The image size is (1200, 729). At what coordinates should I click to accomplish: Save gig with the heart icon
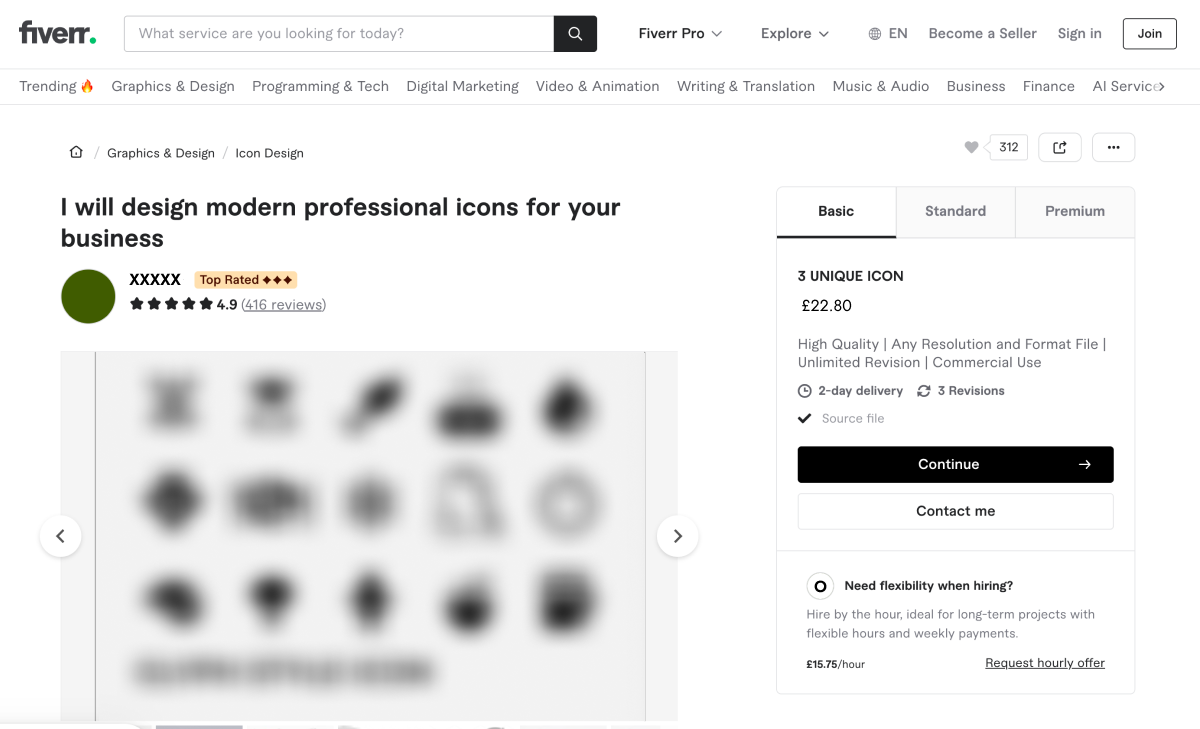pyautogui.click(x=971, y=147)
